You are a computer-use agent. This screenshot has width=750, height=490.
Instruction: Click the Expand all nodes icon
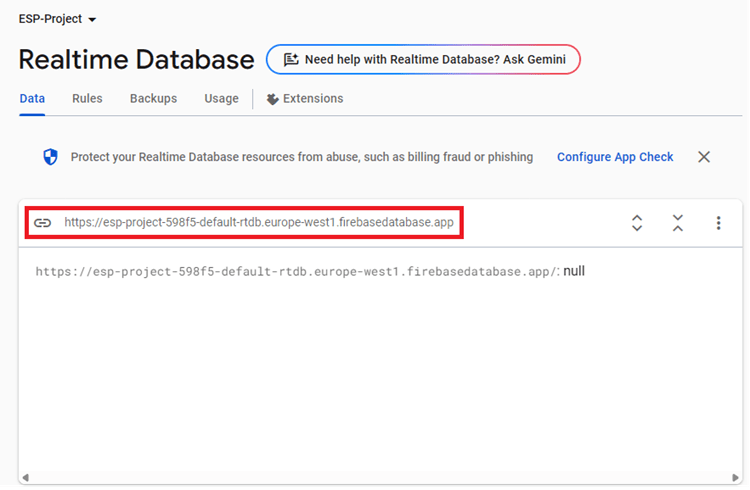(637, 223)
